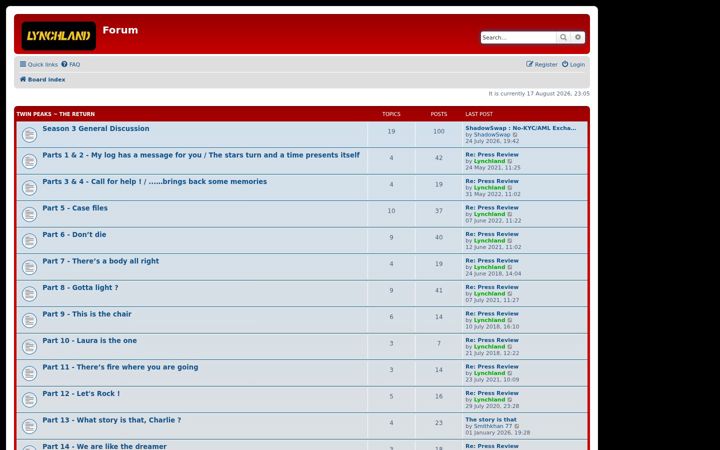
Task: View latest post icon in Parts 3 & 4 row
Action: pos(510,188)
